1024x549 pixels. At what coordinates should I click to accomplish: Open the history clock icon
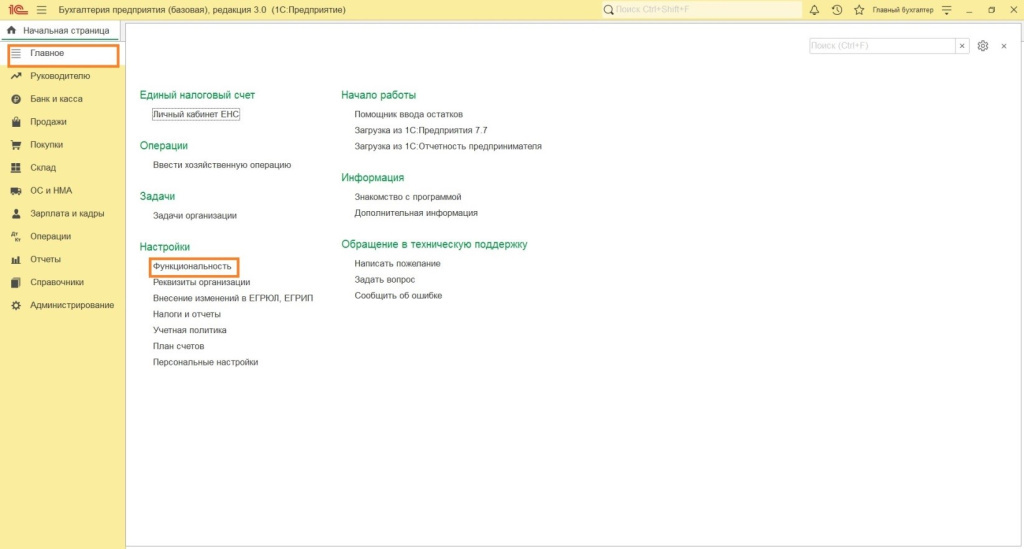(836, 10)
